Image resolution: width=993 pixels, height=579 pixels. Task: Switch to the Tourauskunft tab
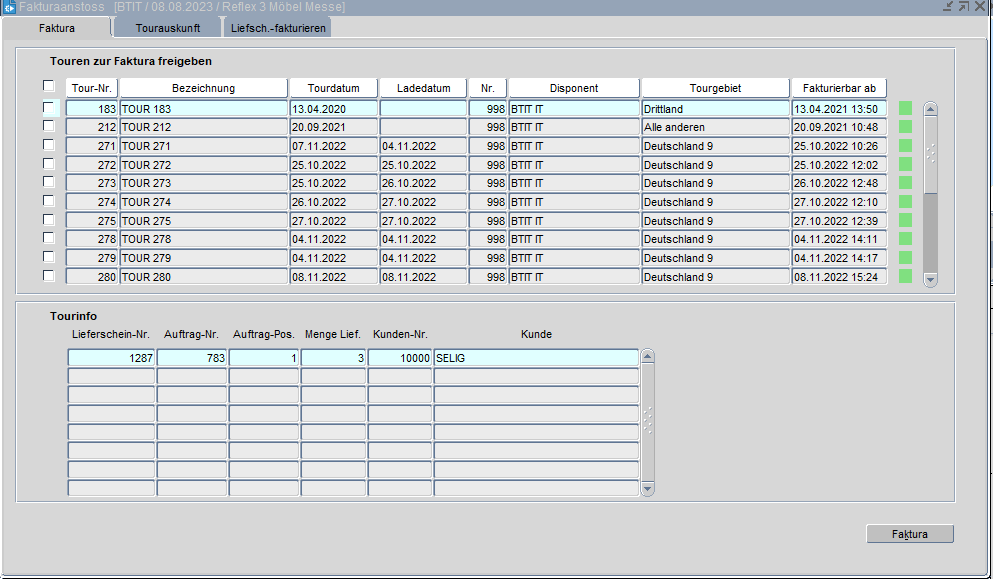pos(168,28)
